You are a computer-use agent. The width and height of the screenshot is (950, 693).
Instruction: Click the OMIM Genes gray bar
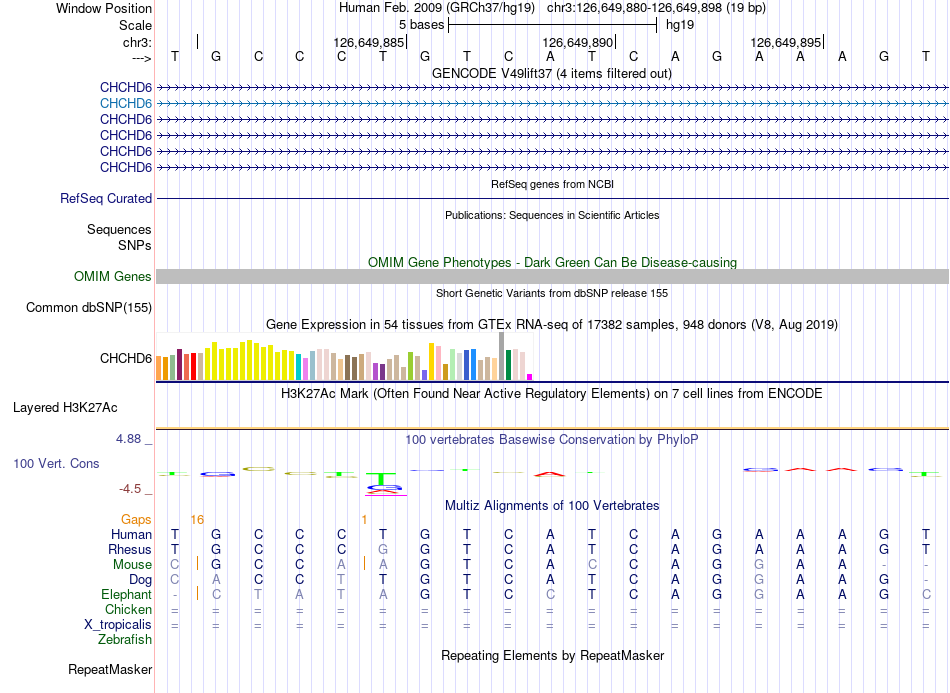(552, 276)
